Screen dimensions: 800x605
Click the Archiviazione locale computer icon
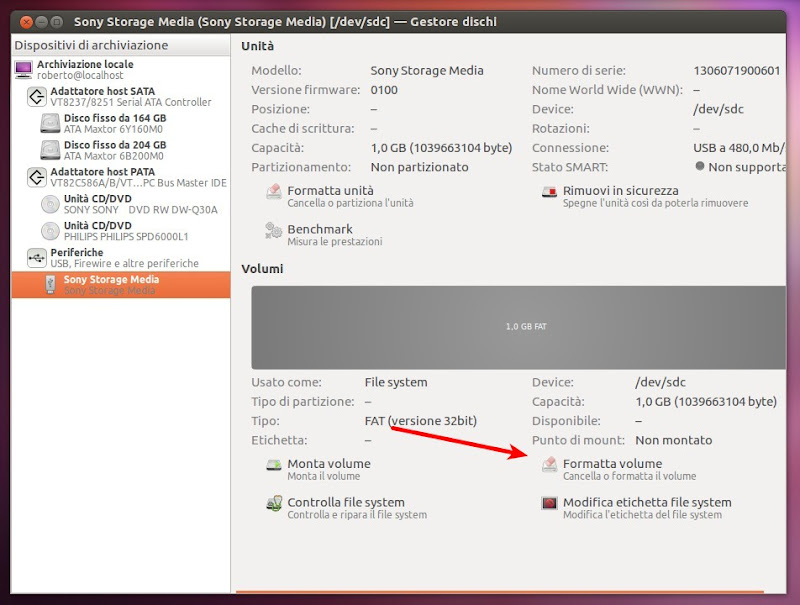[x=23, y=69]
